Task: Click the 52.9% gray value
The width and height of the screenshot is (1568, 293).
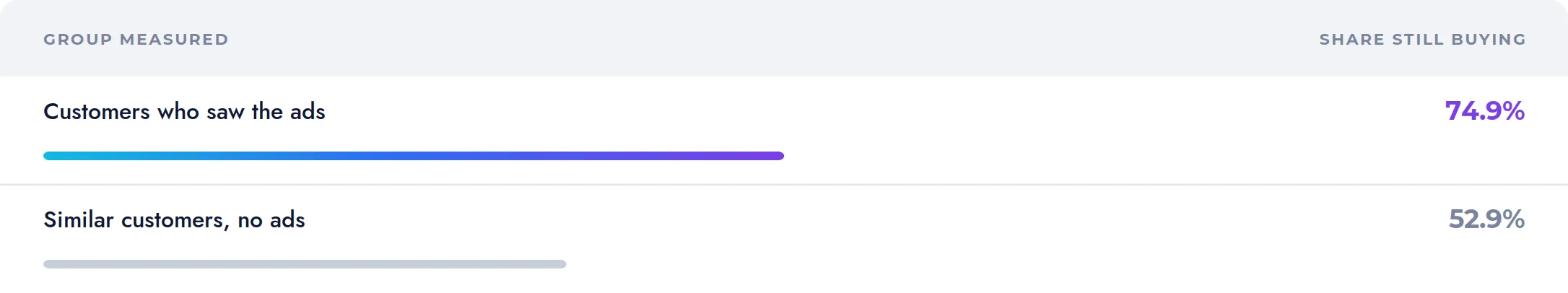Action: pos(1486,219)
